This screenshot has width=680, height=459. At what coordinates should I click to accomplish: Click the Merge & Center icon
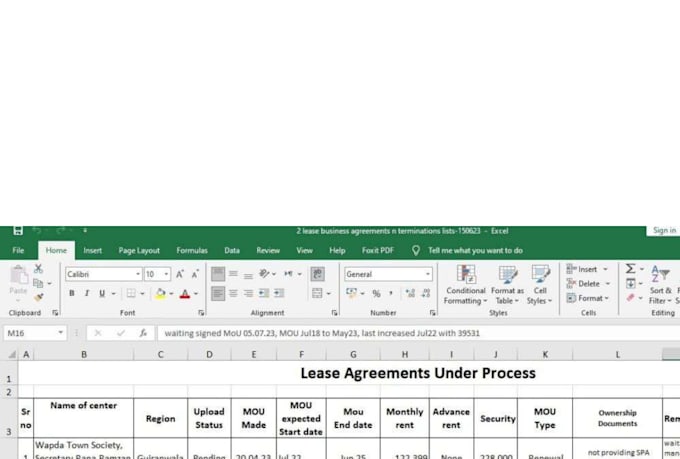pos(317,293)
